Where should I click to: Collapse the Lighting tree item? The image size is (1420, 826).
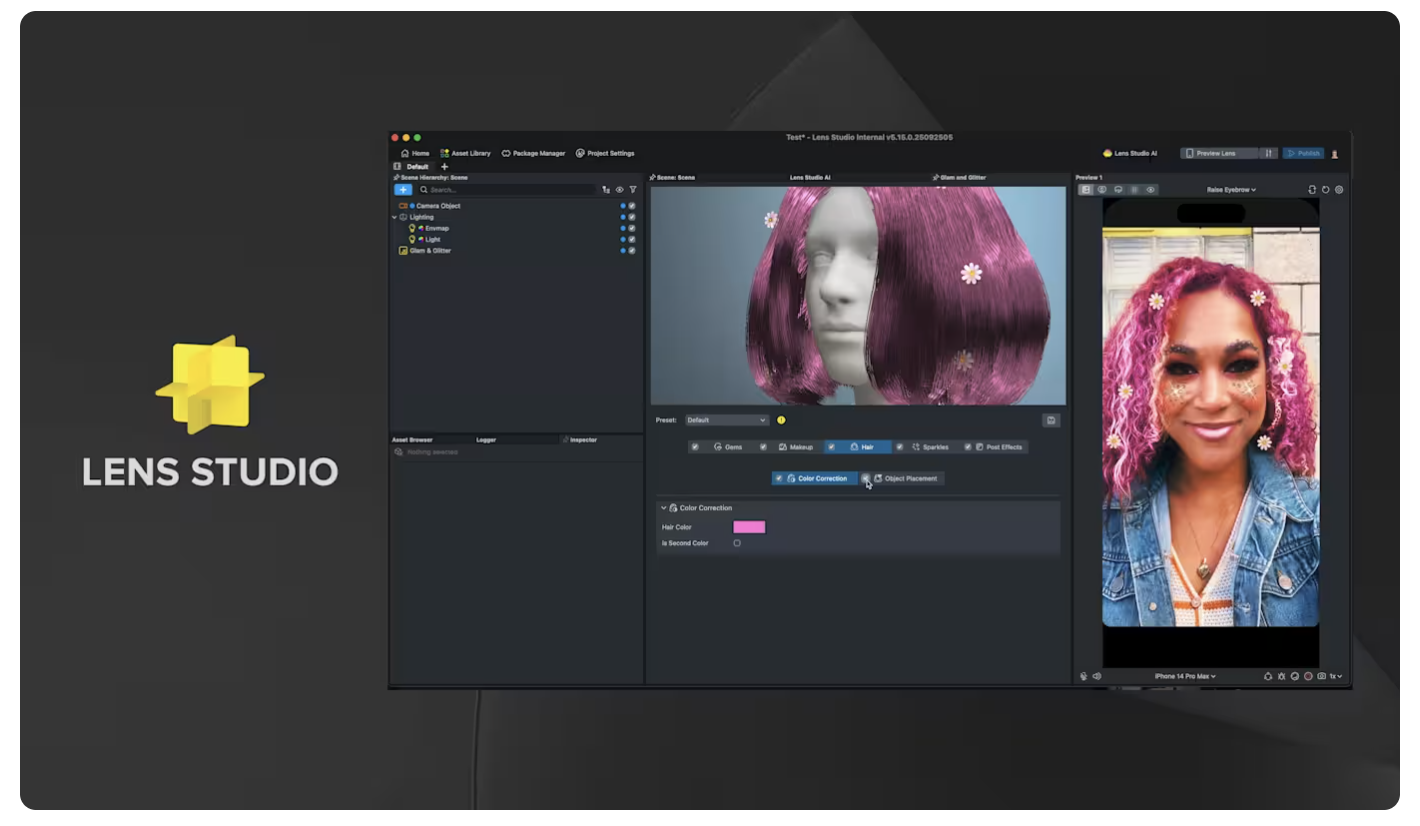point(394,217)
